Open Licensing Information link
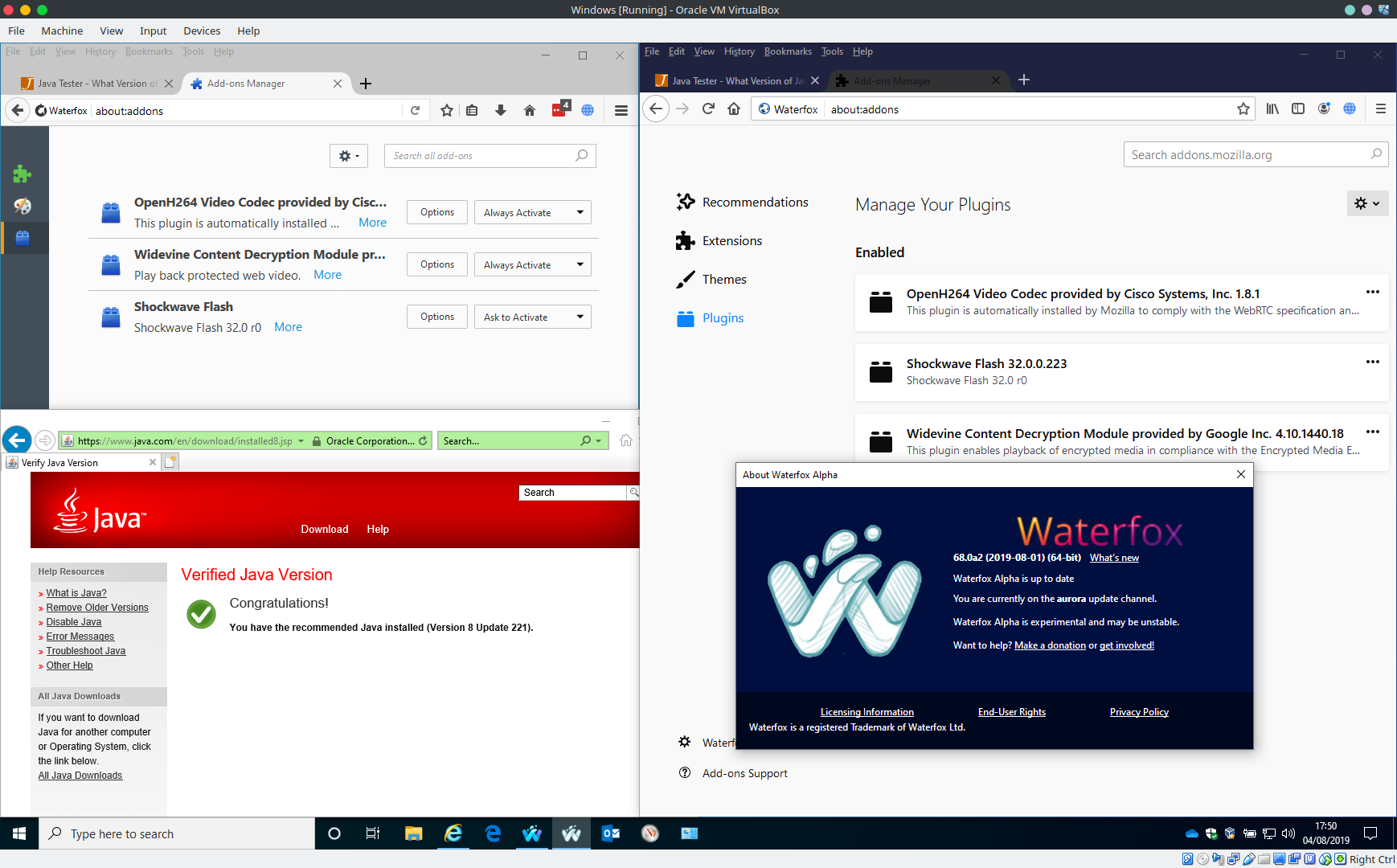This screenshot has width=1397, height=868. tap(866, 712)
